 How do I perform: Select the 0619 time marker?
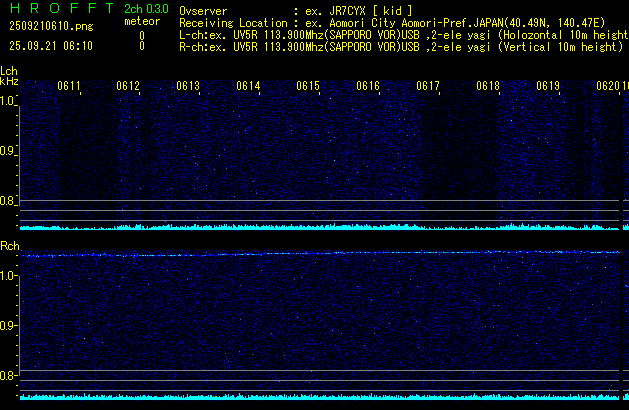point(548,87)
